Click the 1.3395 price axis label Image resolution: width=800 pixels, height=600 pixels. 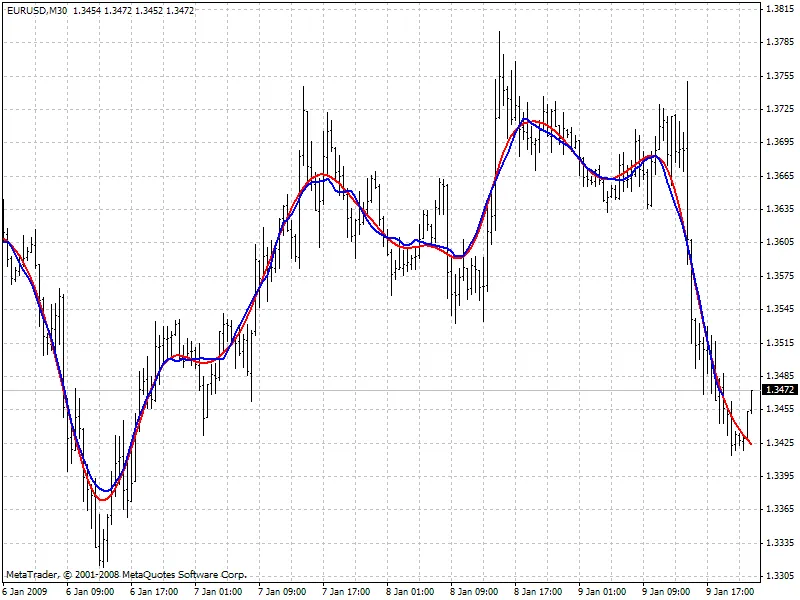[x=779, y=476]
